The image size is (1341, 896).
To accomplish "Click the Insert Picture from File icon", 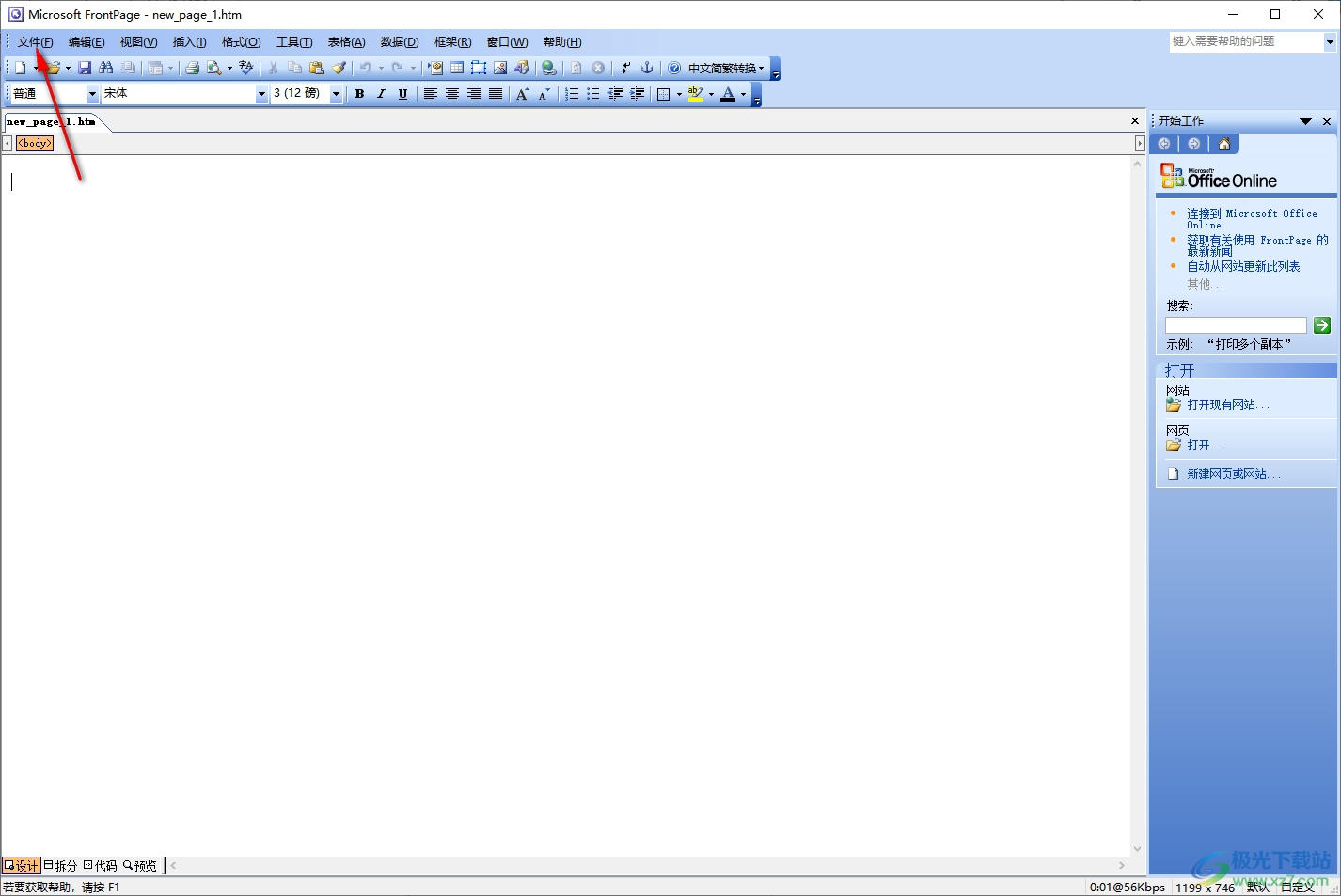I will (500, 68).
